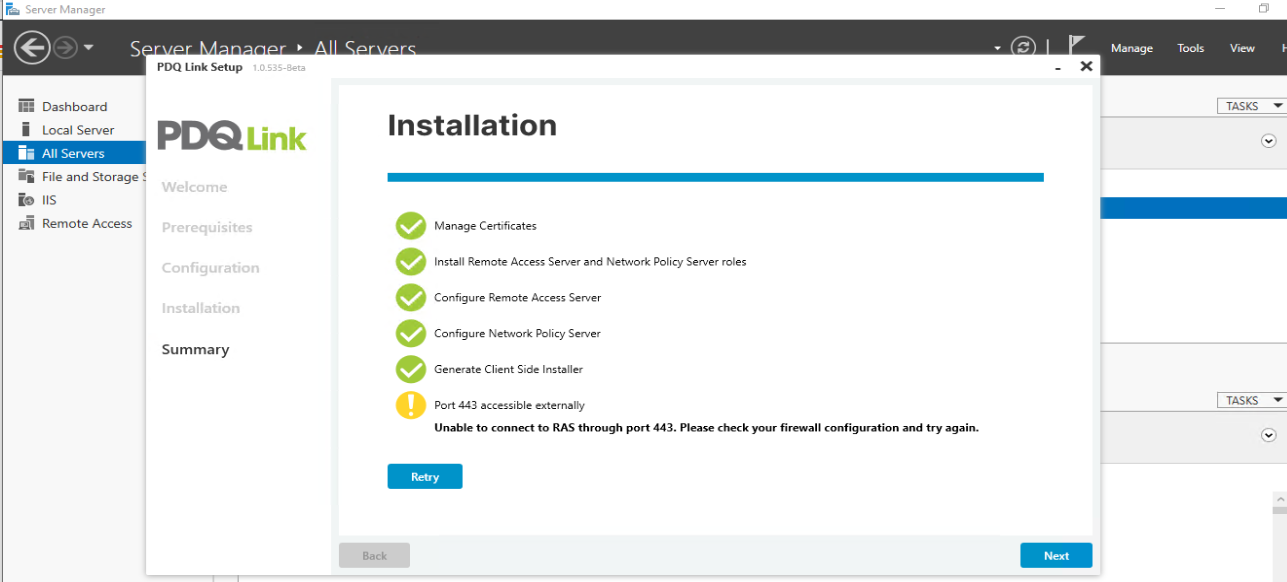This screenshot has width=1287, height=582.
Task: Click the Next button
Action: (1056, 556)
